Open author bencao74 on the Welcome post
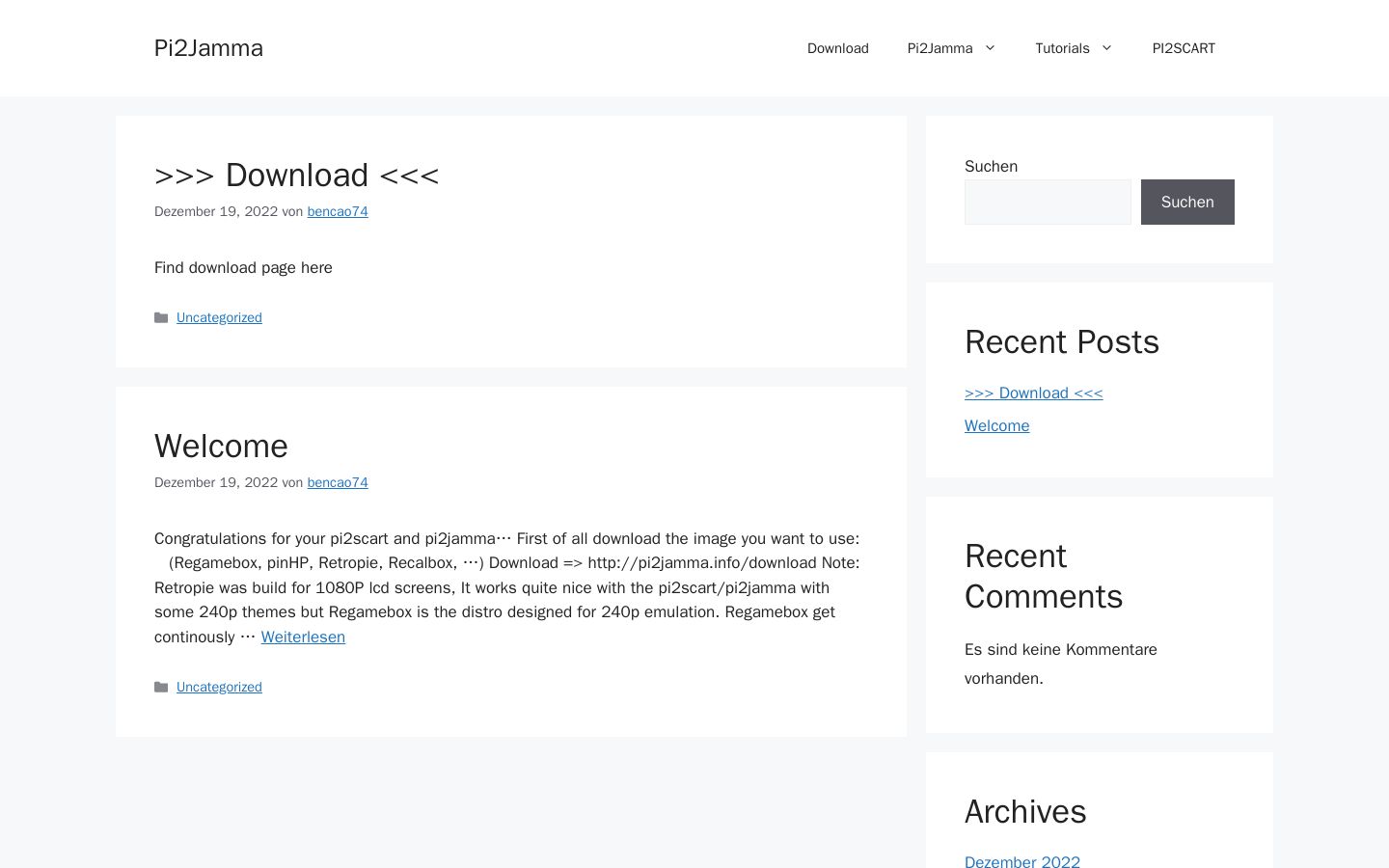 tap(338, 482)
